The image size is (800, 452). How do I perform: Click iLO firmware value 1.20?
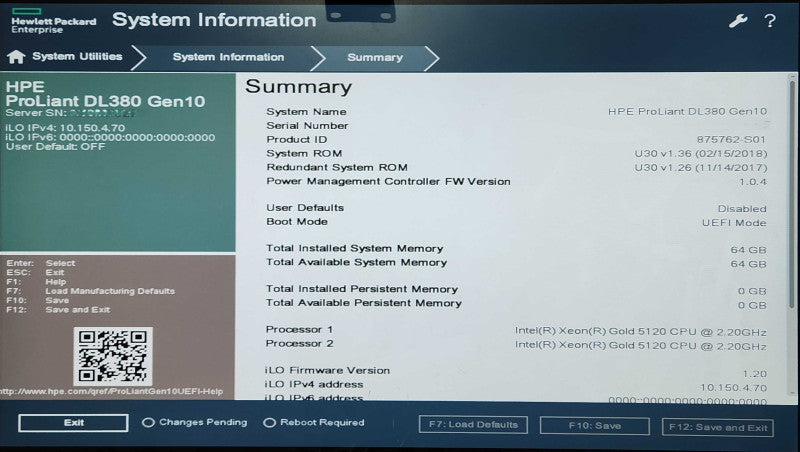pyautogui.click(x=755, y=374)
